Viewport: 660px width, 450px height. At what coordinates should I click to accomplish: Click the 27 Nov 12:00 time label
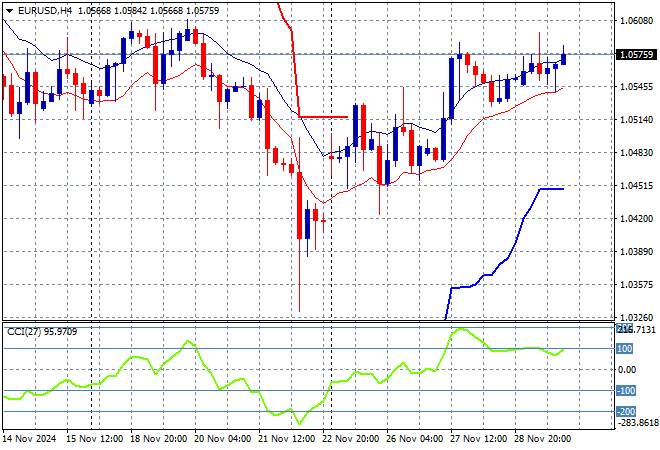[479, 439]
